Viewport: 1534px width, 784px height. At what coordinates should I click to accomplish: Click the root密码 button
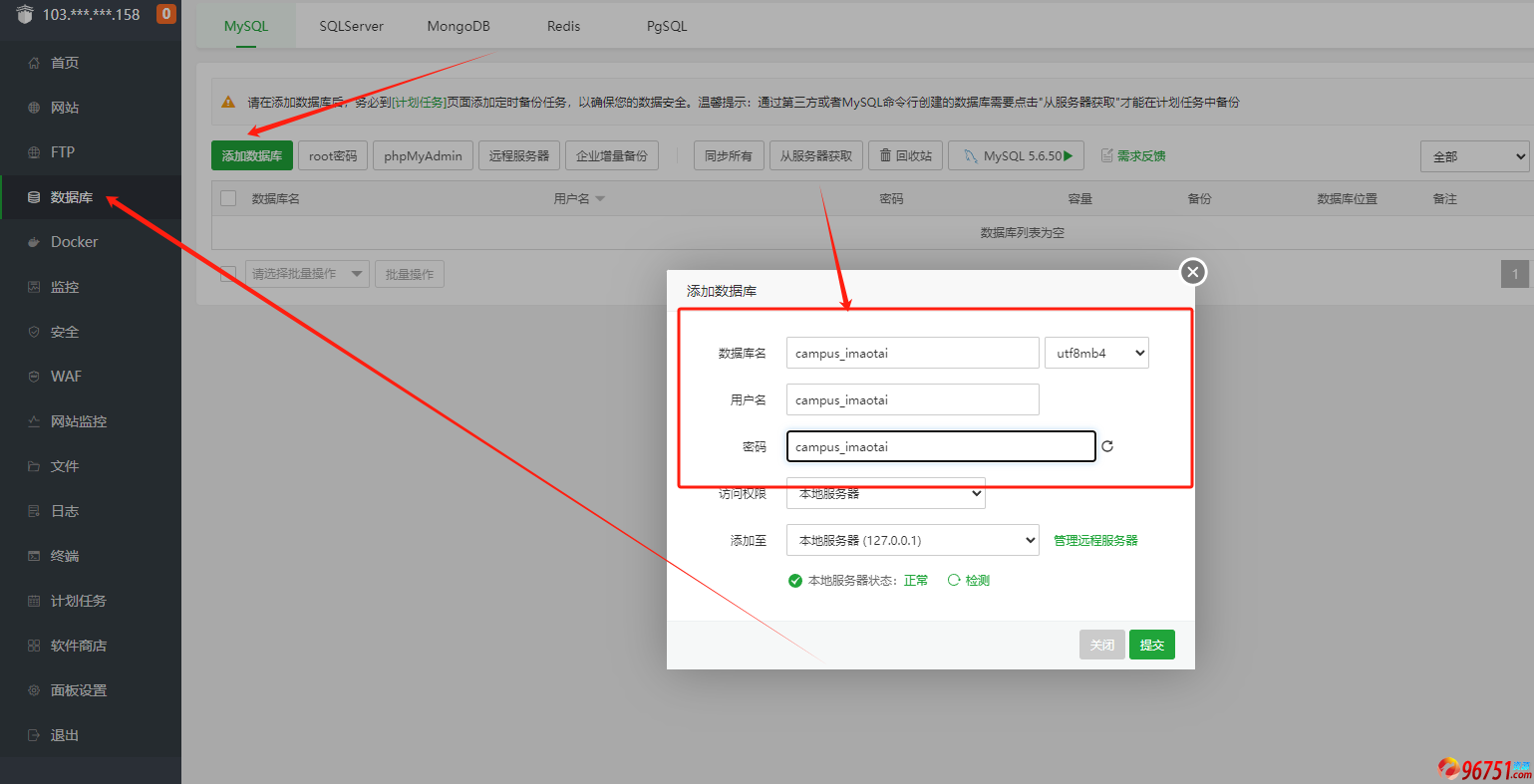coord(333,155)
